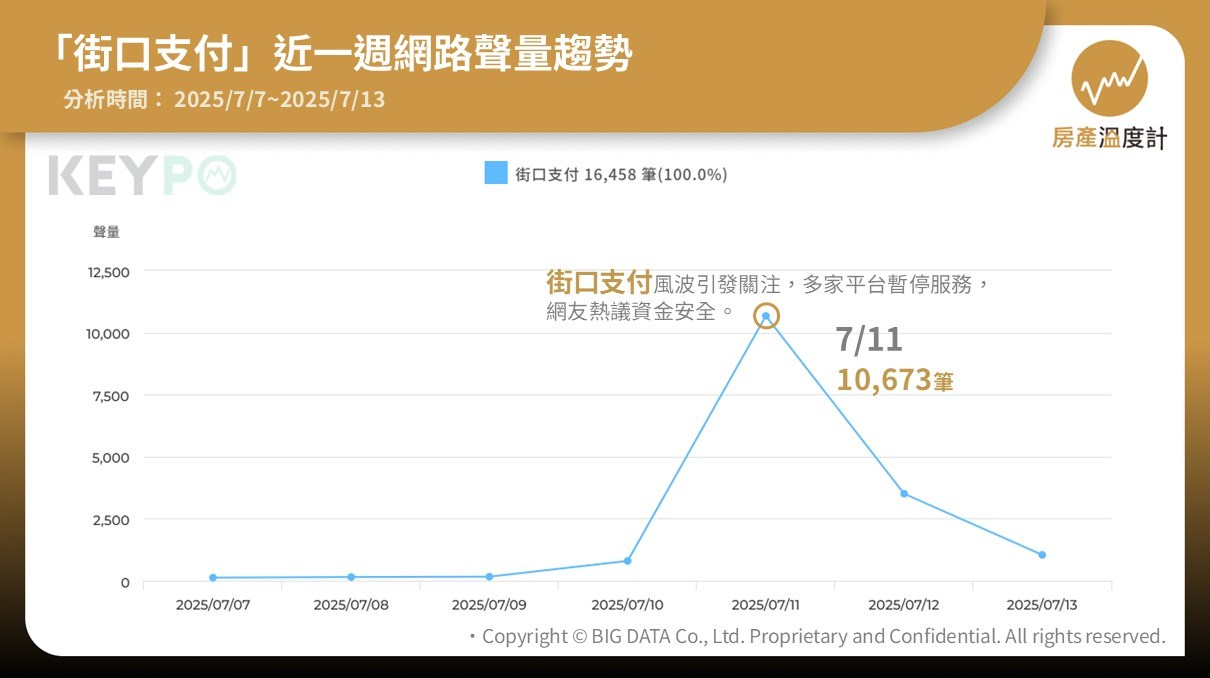This screenshot has height=678, width=1210.
Task: Select the peak data point on 2025/07/11
Action: point(766,316)
